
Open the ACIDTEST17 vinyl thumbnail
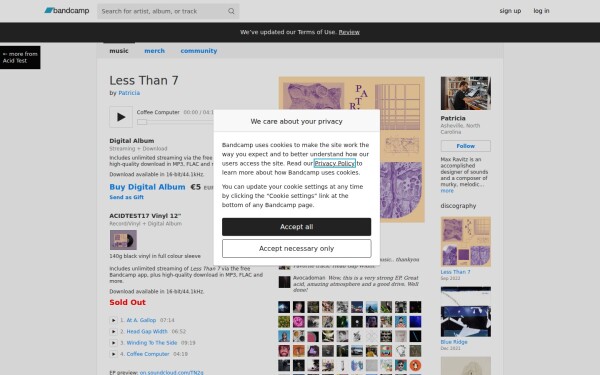(123, 240)
